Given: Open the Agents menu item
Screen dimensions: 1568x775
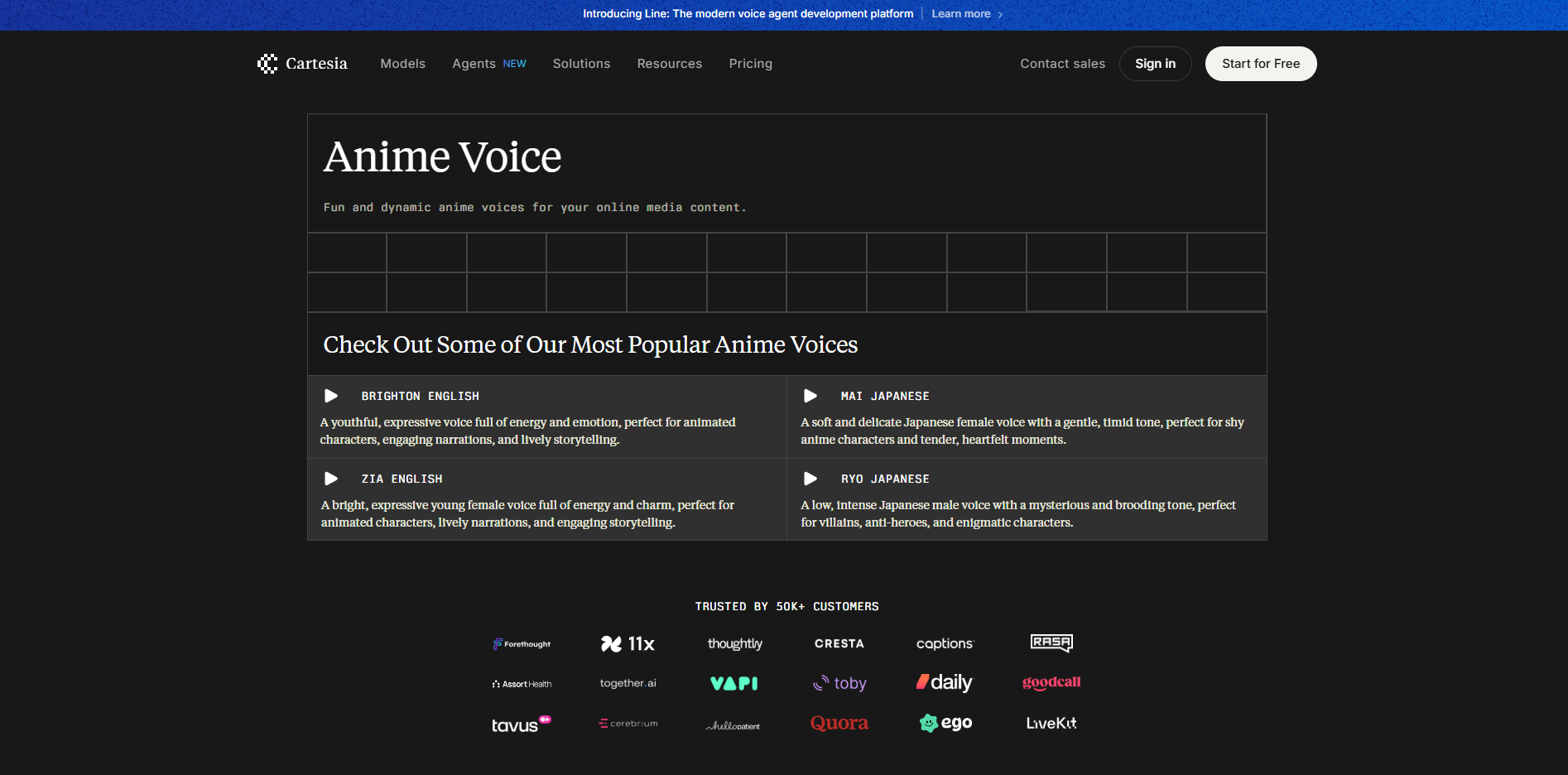Looking at the screenshot, I should [x=474, y=63].
